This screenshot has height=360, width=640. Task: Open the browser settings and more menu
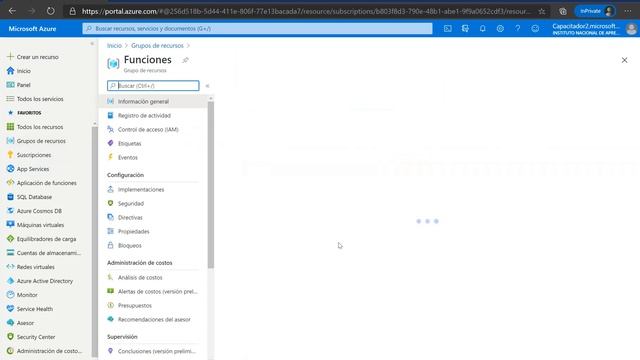coord(628,11)
